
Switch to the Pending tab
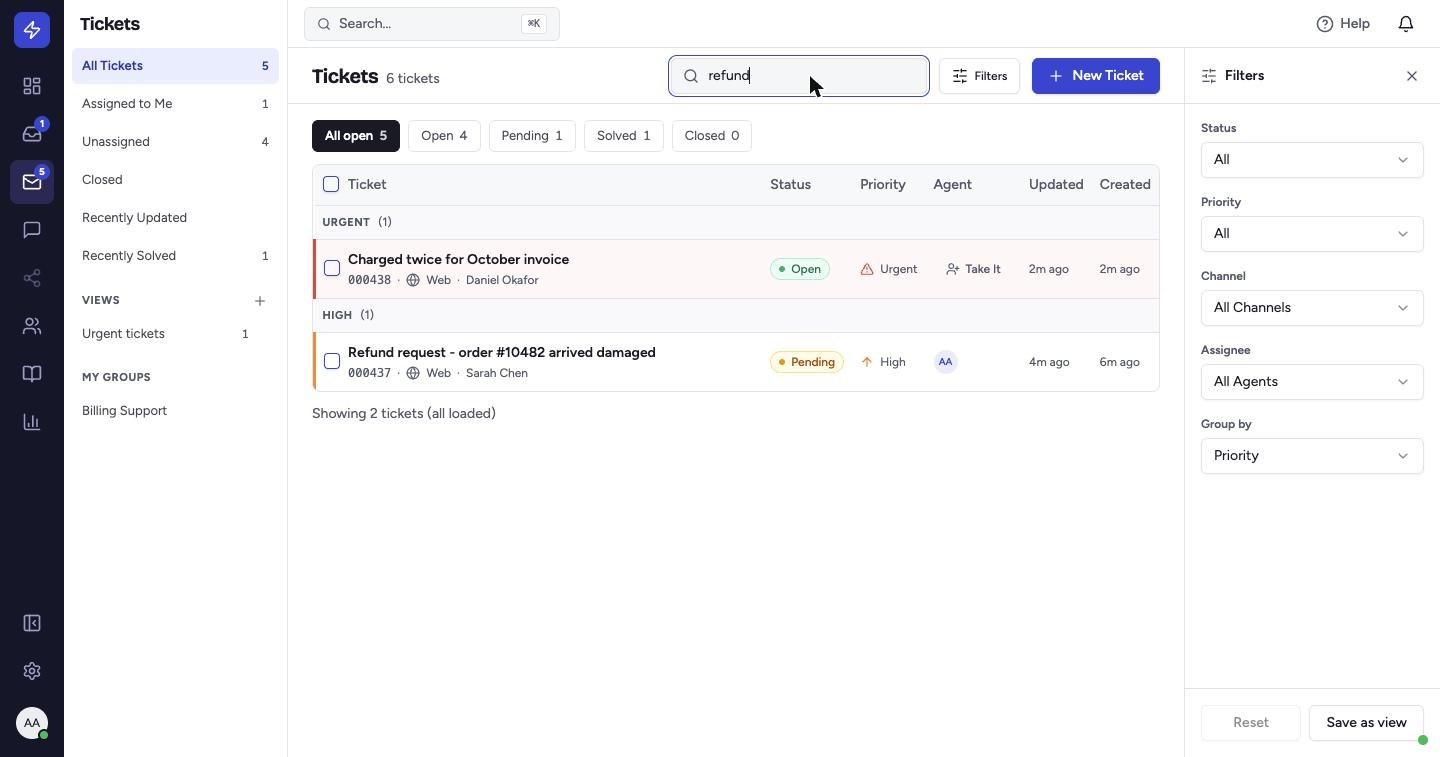pos(532,136)
